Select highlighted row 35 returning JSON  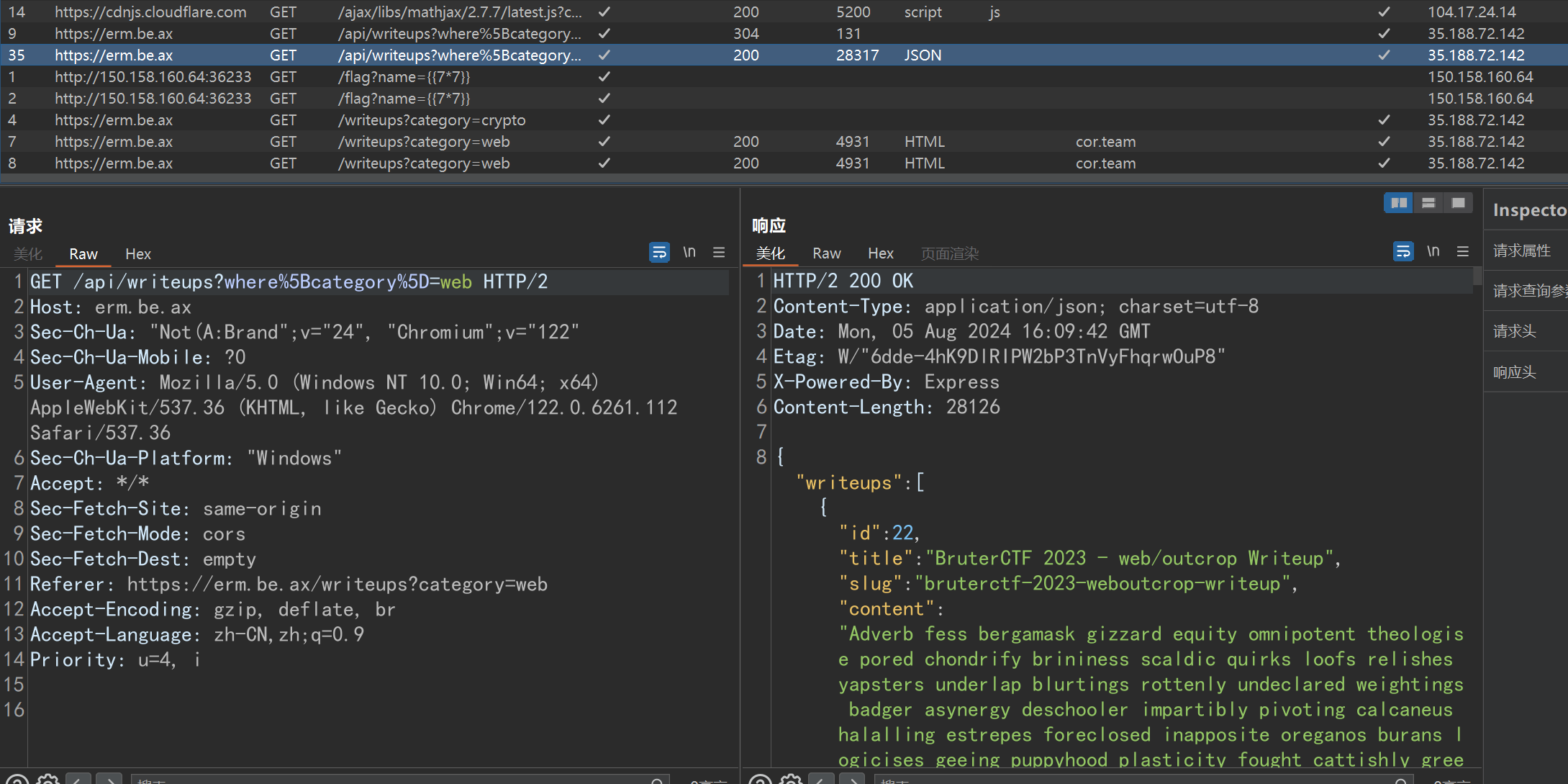(x=784, y=55)
